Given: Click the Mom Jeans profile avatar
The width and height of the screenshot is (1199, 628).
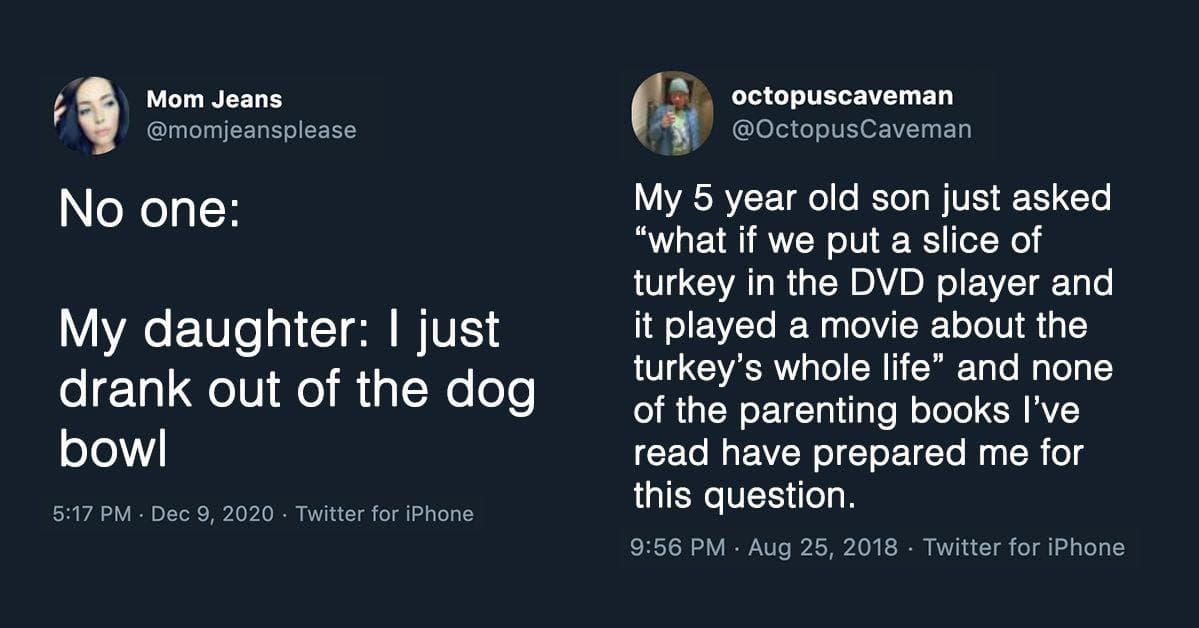Looking at the screenshot, I should click(x=90, y=115).
